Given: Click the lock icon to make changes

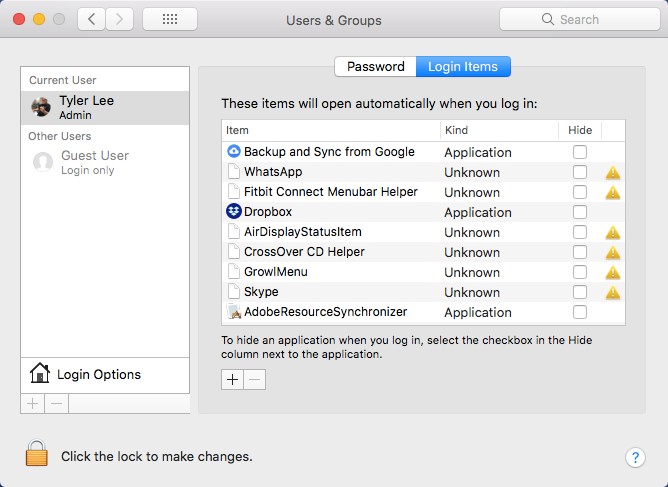Looking at the screenshot, I should click(37, 455).
